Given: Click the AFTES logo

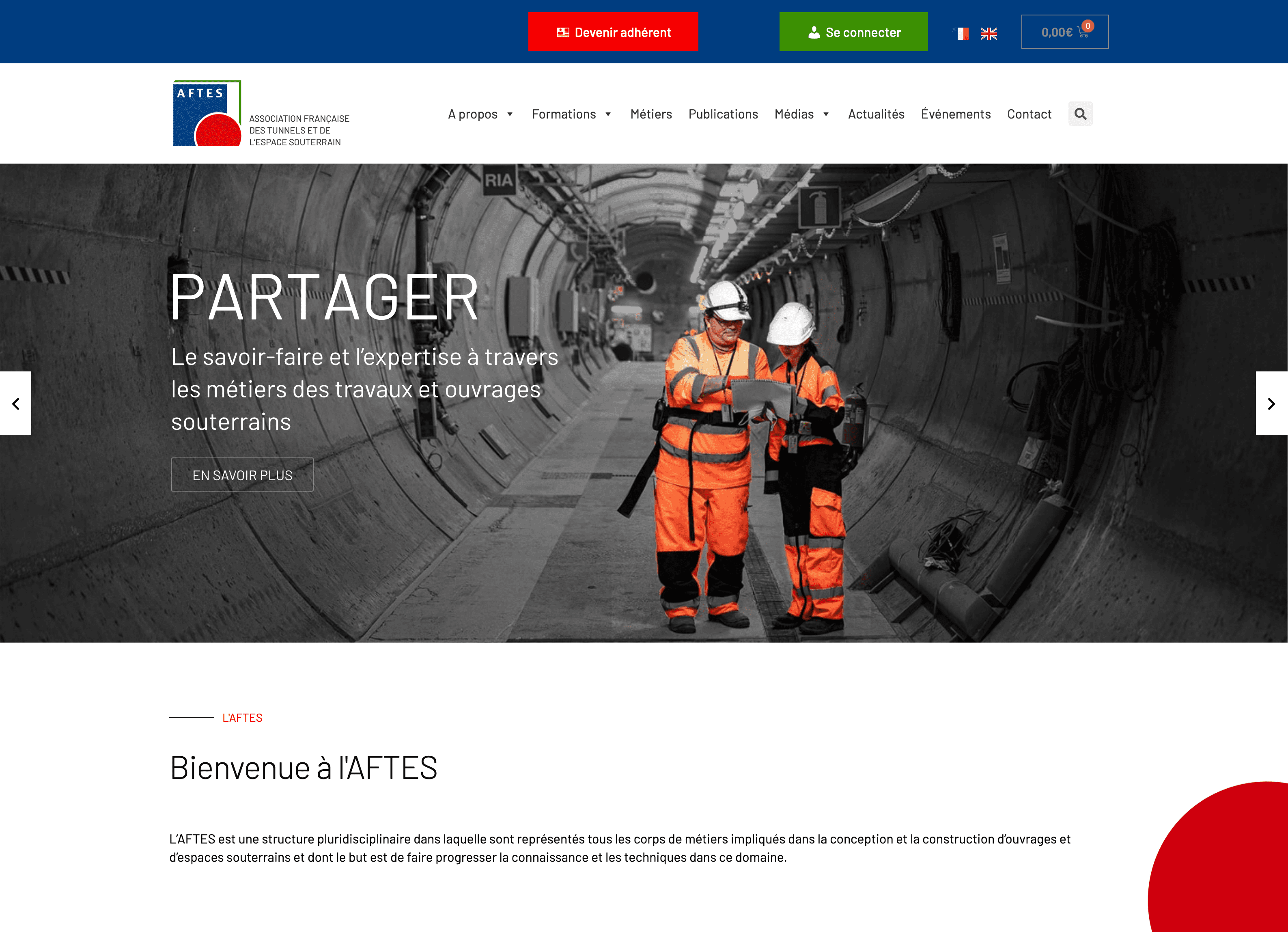Looking at the screenshot, I should (x=207, y=114).
